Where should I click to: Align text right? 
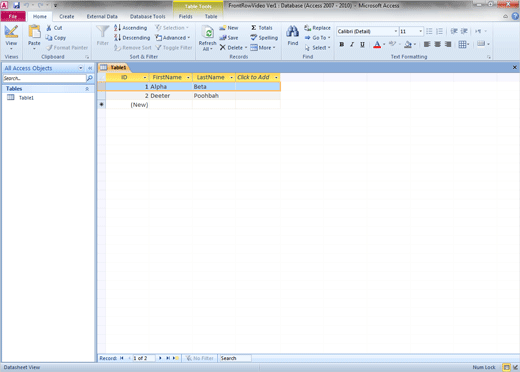(448, 44)
